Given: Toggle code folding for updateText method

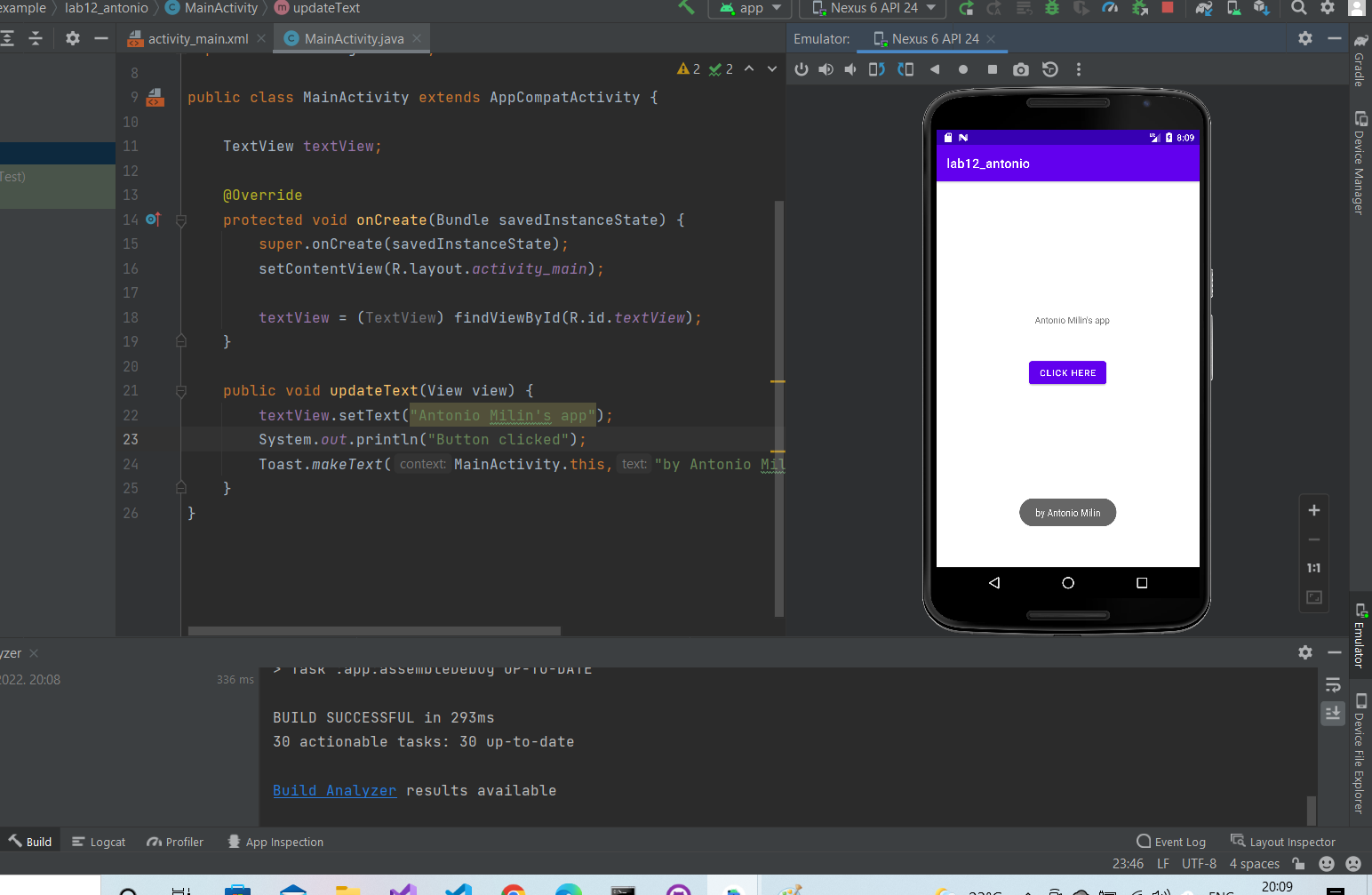Looking at the screenshot, I should [x=181, y=391].
